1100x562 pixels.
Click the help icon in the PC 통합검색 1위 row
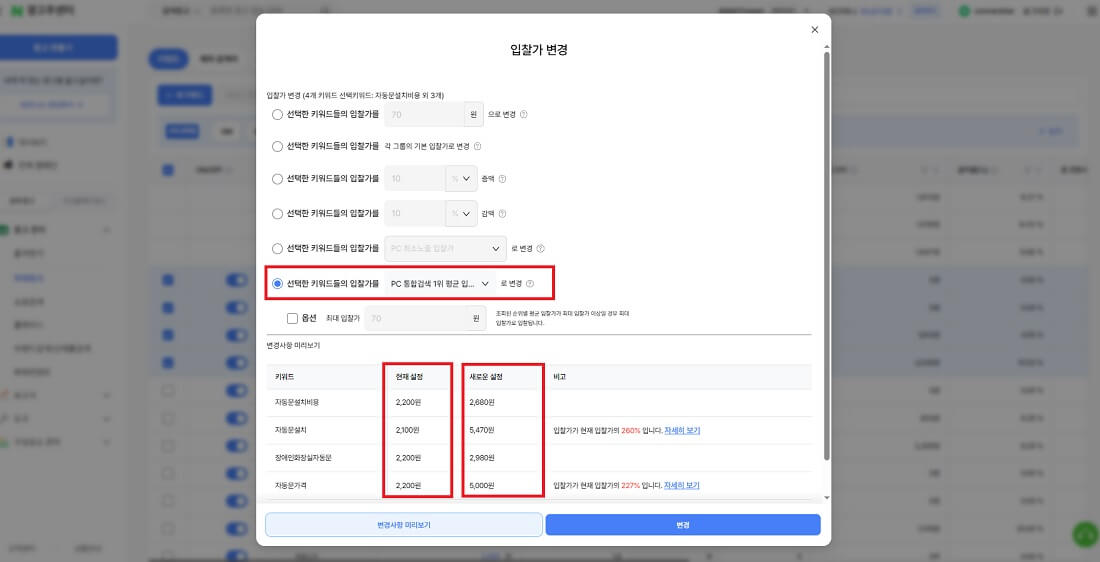click(530, 283)
